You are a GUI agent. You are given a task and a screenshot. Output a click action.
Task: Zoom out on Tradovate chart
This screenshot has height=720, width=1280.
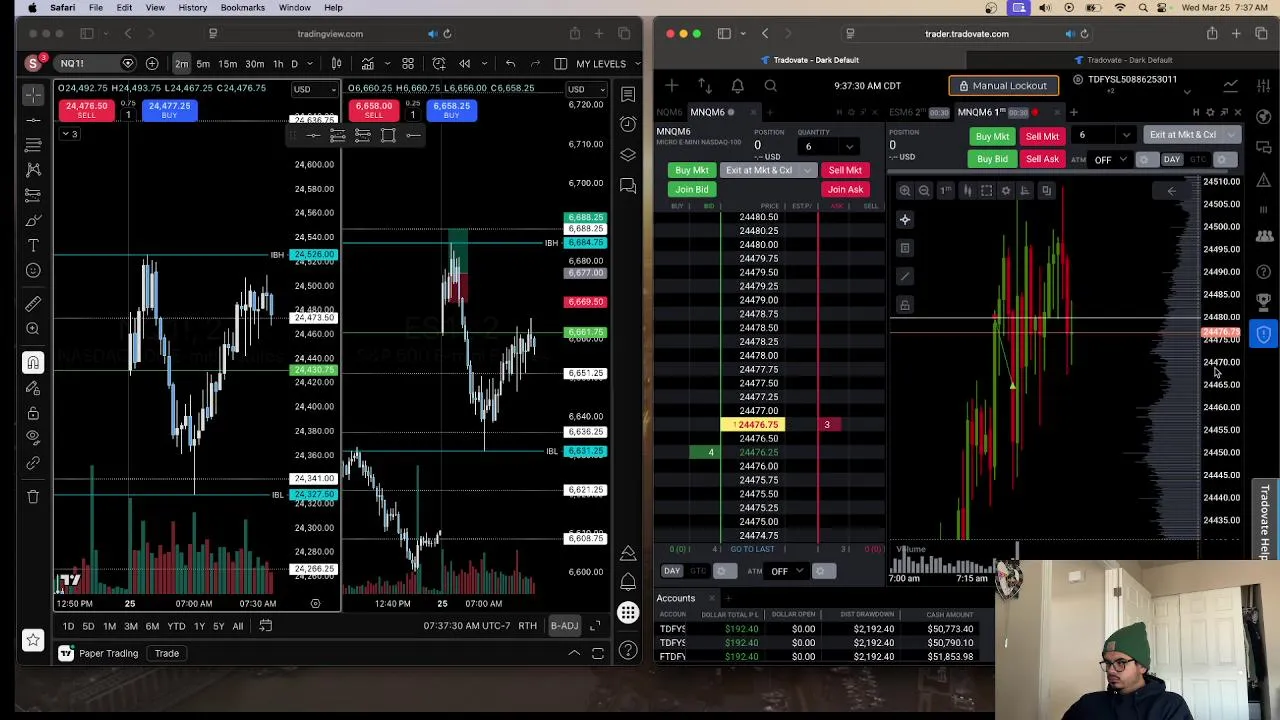tap(924, 190)
